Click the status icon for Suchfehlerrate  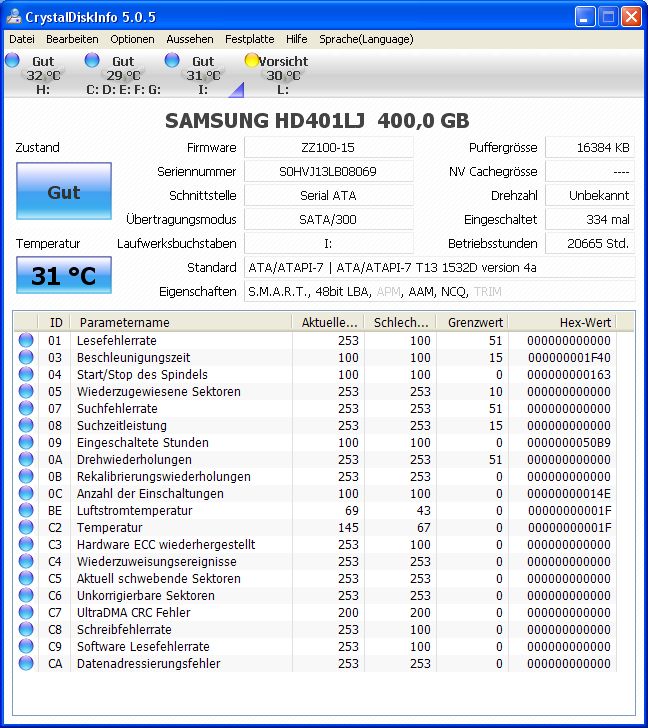[26, 408]
